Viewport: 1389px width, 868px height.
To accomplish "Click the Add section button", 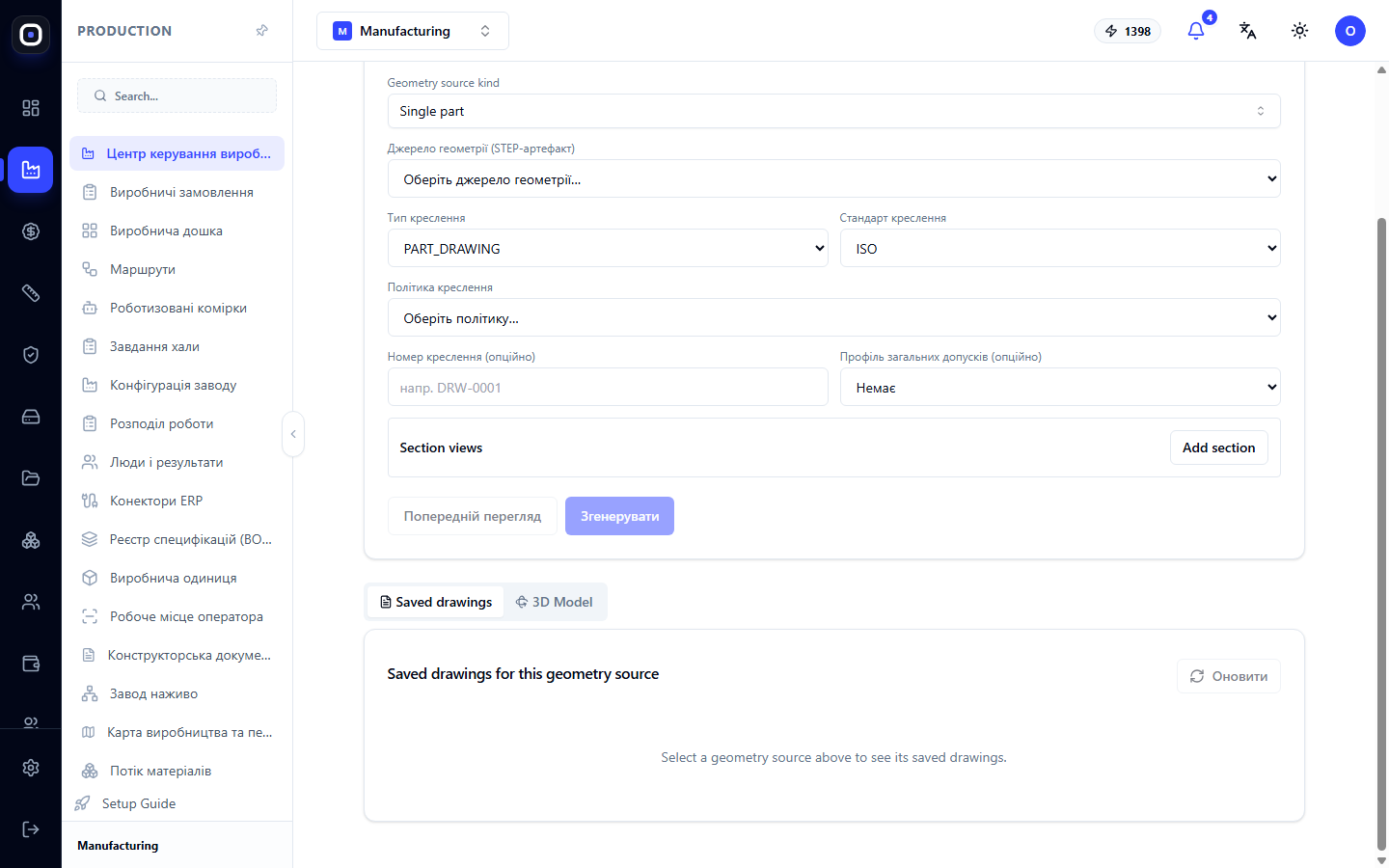I will (1219, 448).
